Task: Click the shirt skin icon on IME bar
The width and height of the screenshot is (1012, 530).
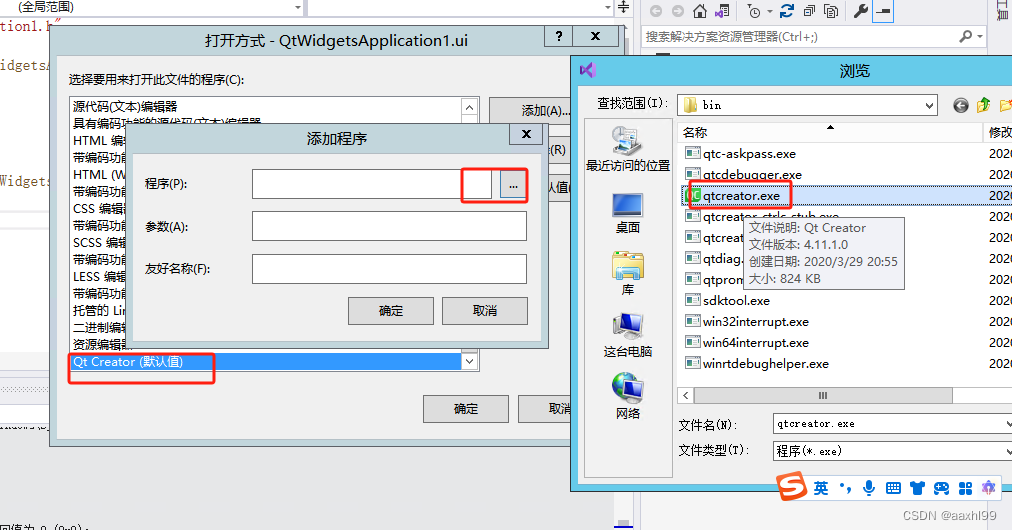Action: [x=917, y=488]
